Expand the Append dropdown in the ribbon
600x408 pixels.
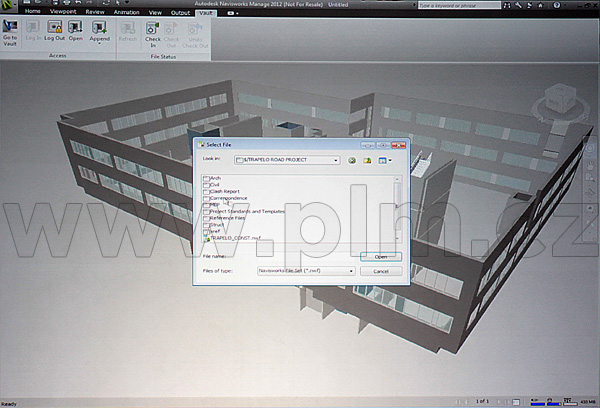pos(100,43)
